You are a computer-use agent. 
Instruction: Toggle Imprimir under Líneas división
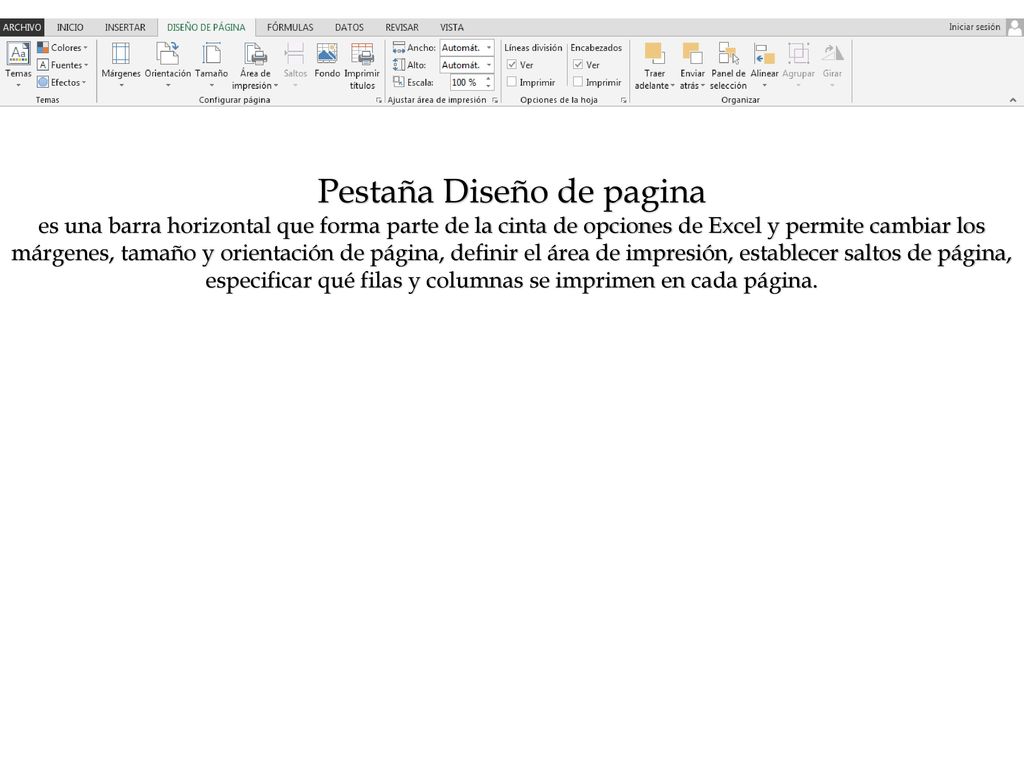pos(512,82)
